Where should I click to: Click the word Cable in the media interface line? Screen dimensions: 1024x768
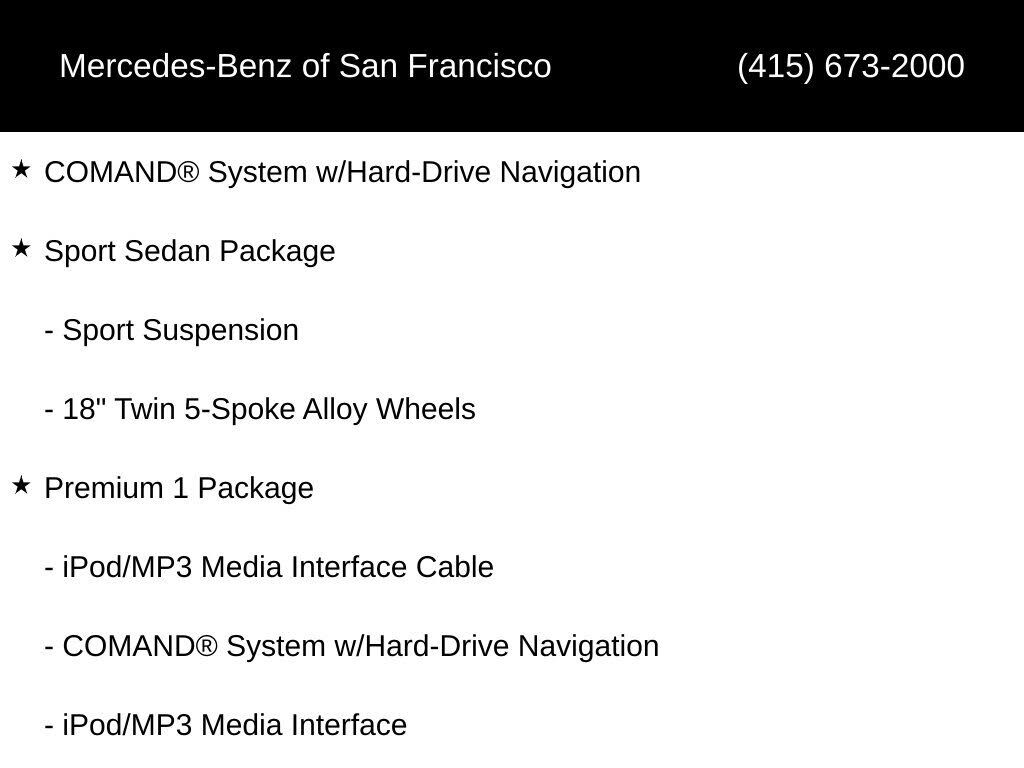click(x=455, y=567)
